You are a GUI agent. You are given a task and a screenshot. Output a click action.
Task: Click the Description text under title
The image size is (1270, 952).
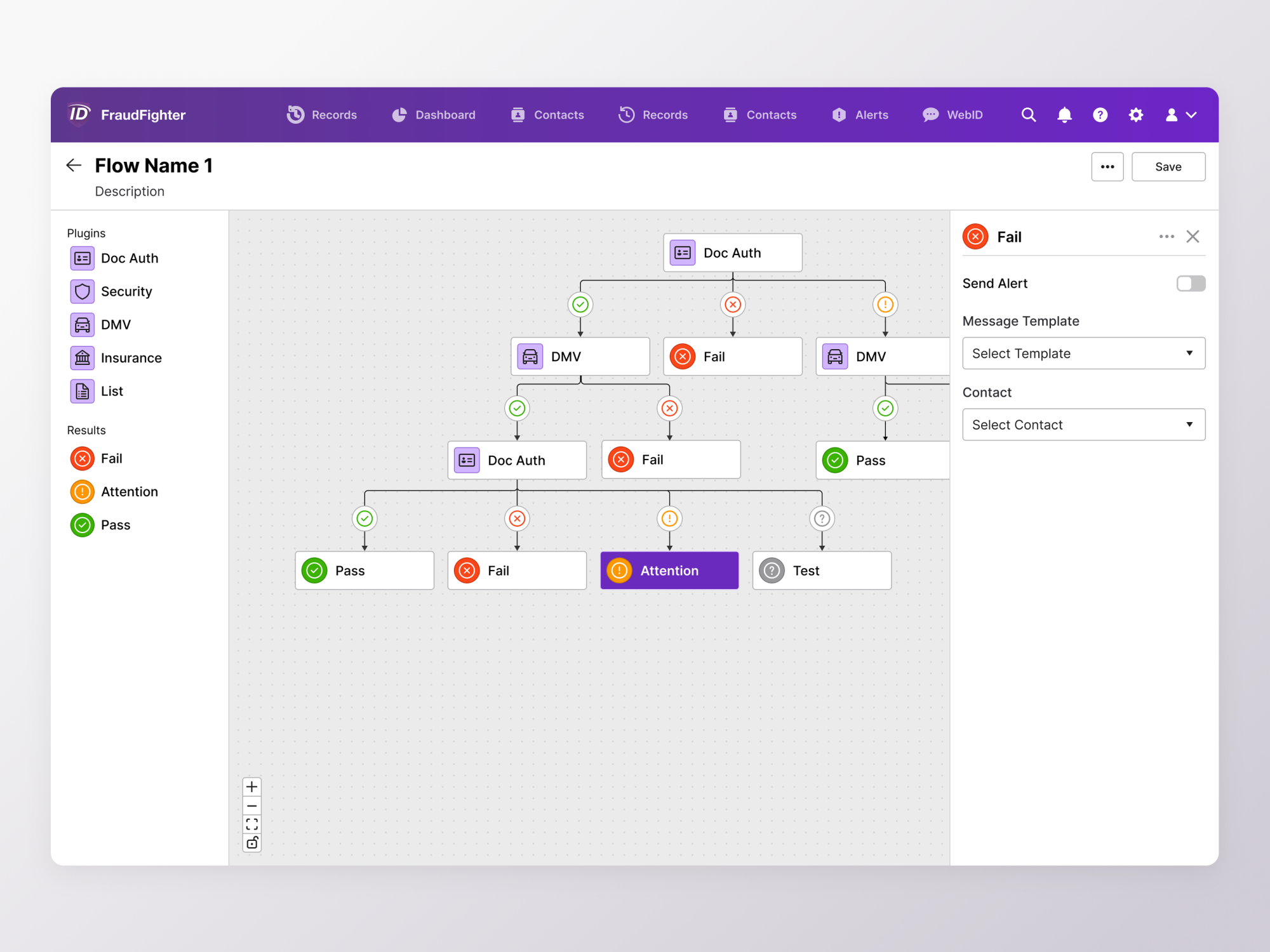click(x=130, y=192)
